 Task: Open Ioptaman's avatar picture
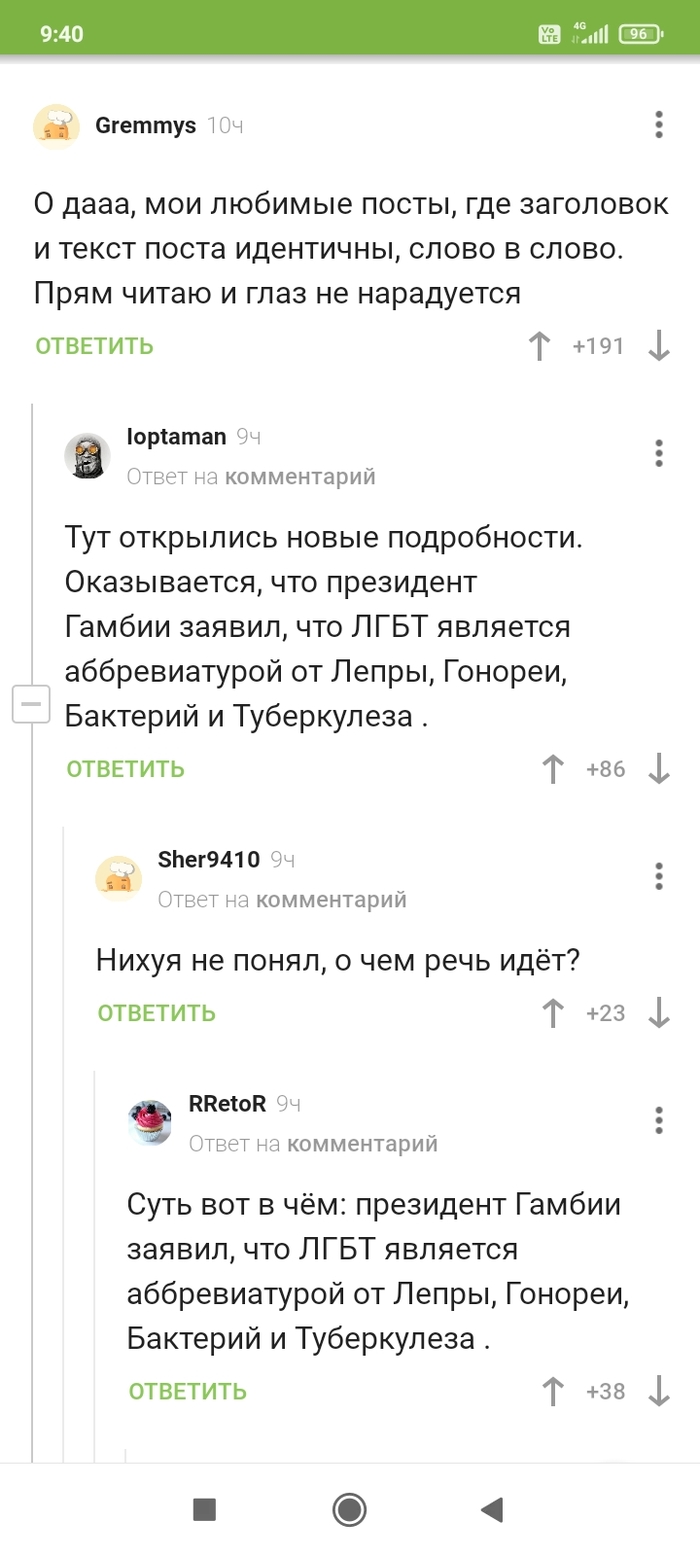tap(88, 456)
